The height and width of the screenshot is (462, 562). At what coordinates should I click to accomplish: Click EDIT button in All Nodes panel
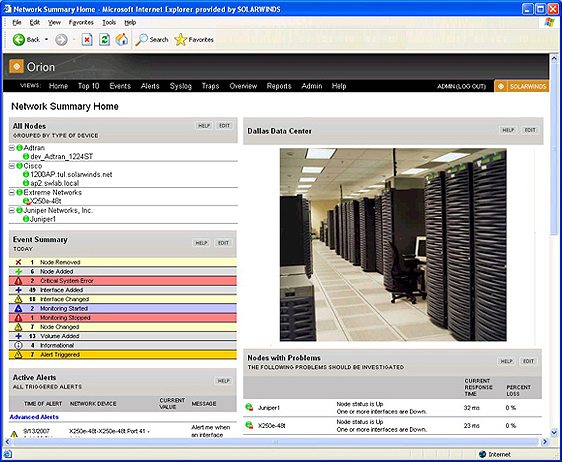click(225, 125)
